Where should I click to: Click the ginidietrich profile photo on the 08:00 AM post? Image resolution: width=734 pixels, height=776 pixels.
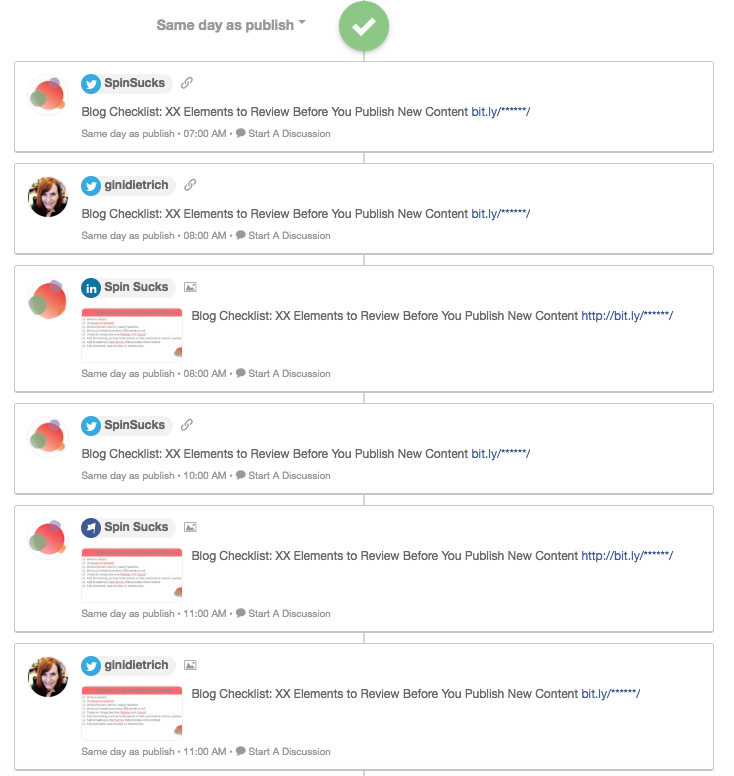[x=48, y=198]
